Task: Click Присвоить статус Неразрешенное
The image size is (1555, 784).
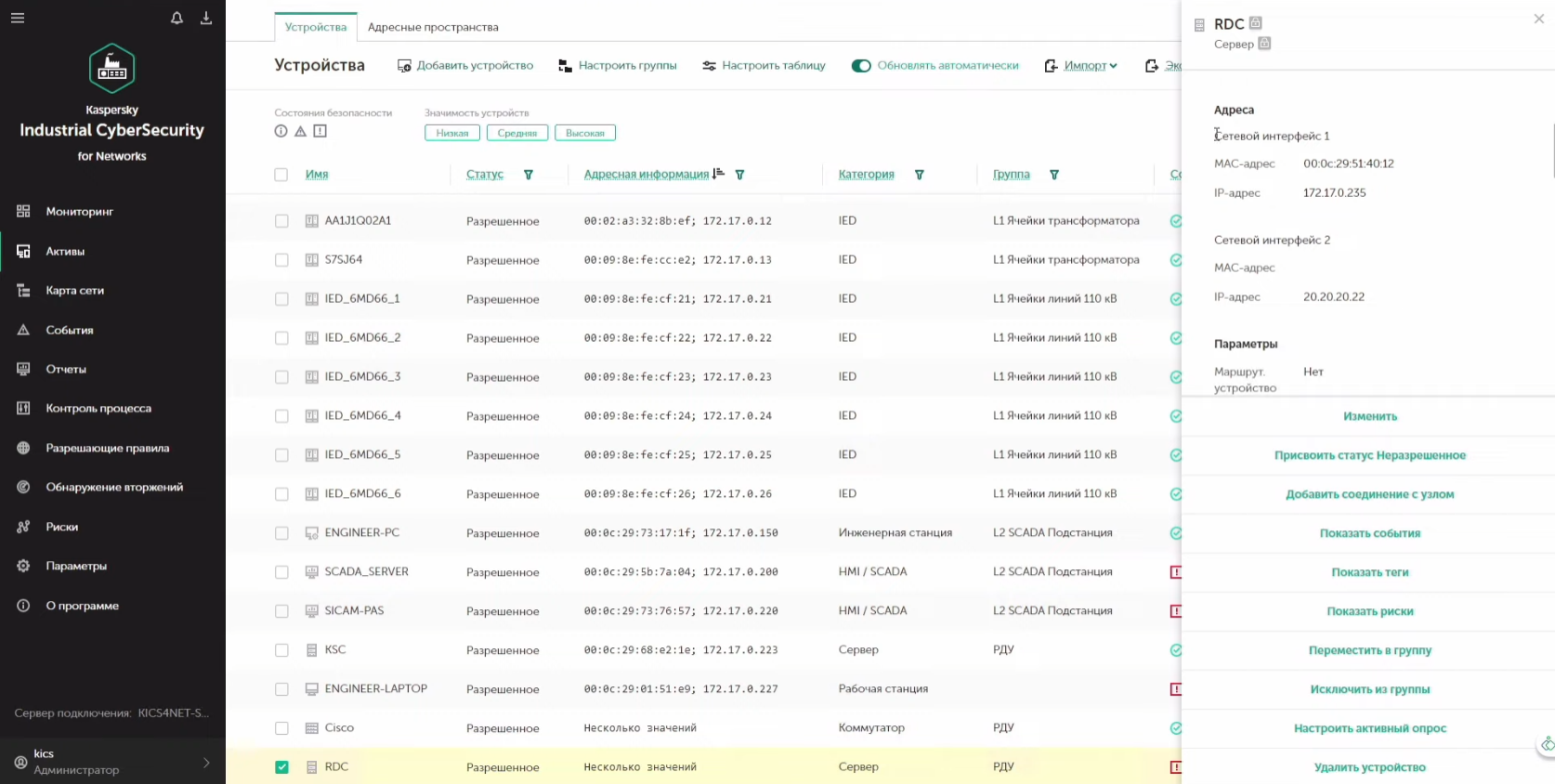Action: 1370,455
